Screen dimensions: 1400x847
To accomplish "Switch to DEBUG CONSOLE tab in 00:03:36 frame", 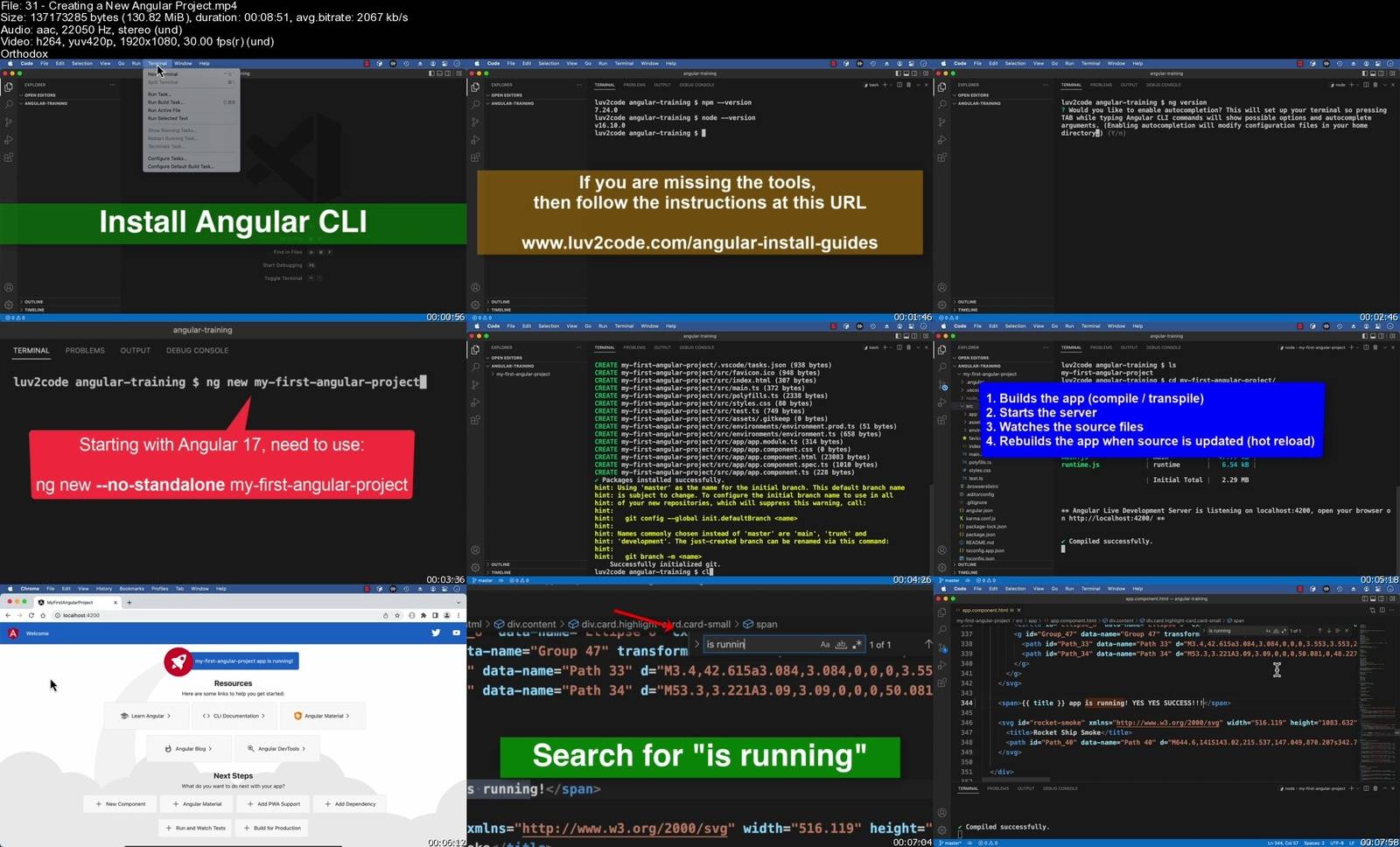I will [197, 350].
